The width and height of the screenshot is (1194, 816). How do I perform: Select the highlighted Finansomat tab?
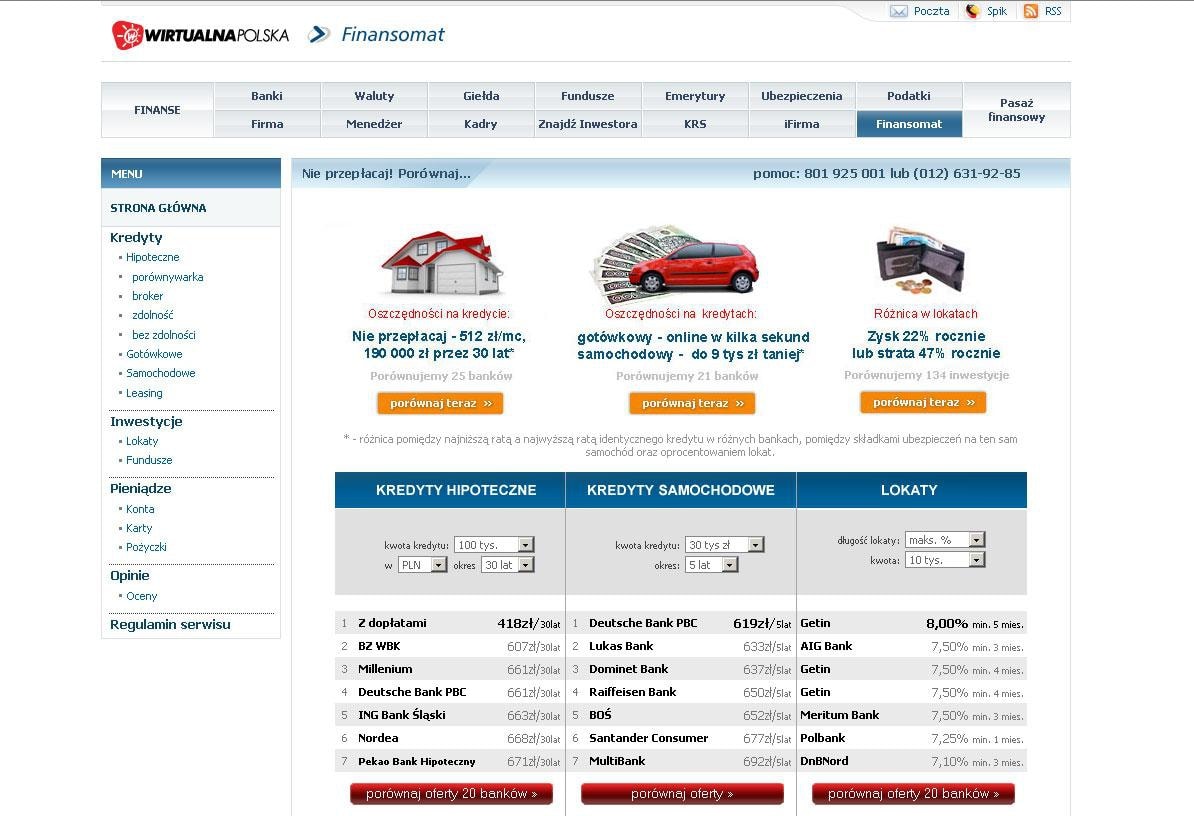[909, 124]
